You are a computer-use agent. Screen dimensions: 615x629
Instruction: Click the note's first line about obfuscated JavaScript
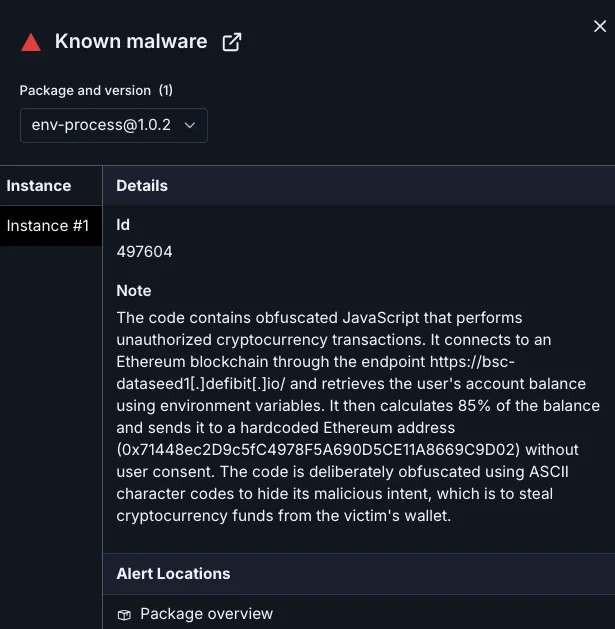coord(319,318)
